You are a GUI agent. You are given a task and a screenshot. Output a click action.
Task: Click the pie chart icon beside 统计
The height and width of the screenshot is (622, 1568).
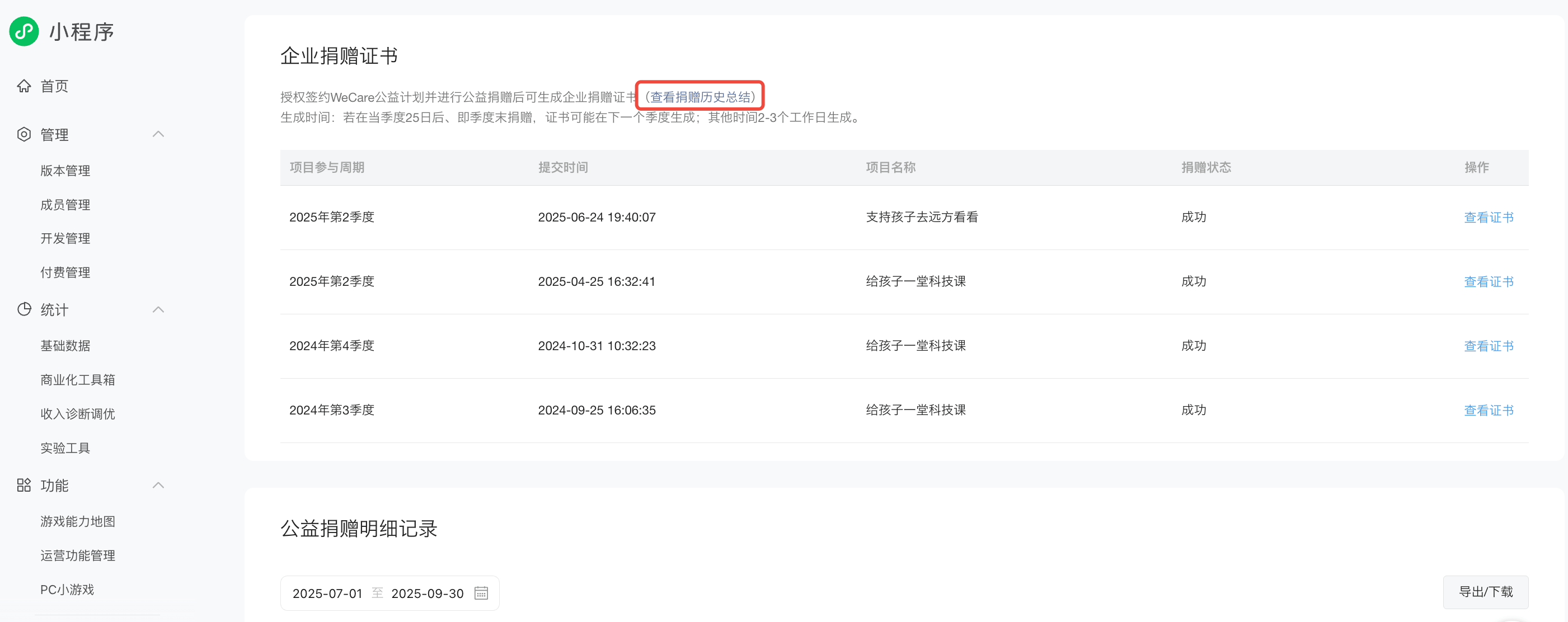(x=24, y=309)
